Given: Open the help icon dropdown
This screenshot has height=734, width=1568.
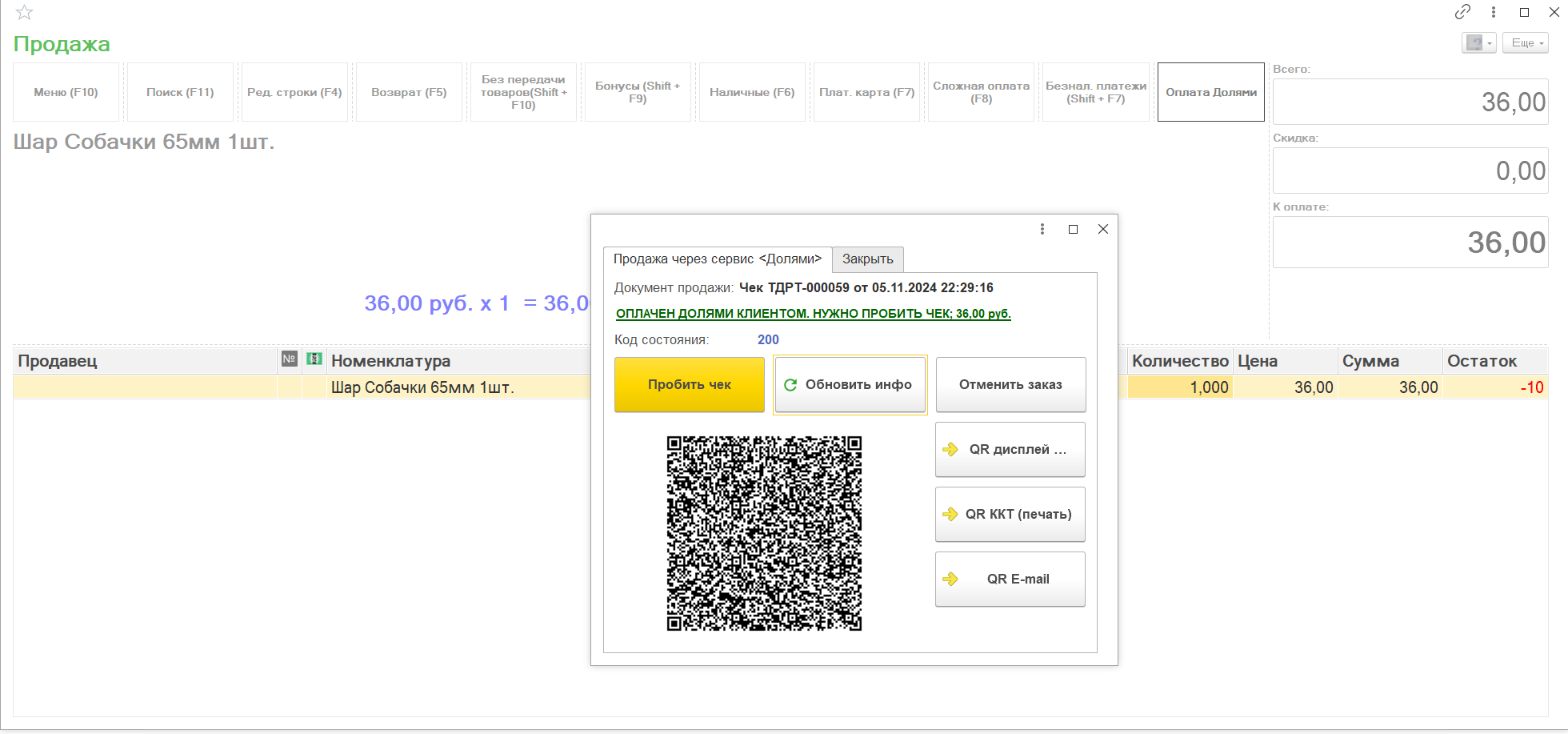Looking at the screenshot, I should tap(1478, 42).
